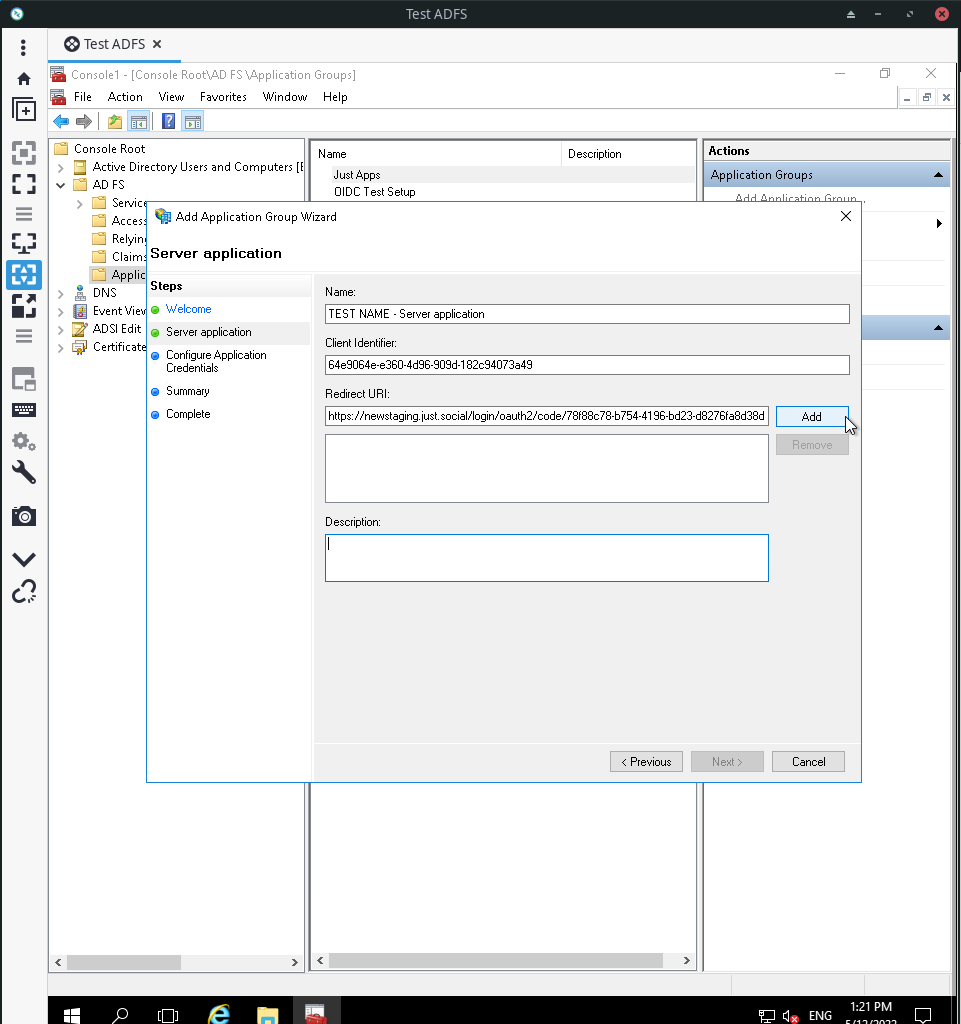The height and width of the screenshot is (1024, 961).
Task: Open remote viewer settings gear in sidebar
Action: tap(24, 441)
